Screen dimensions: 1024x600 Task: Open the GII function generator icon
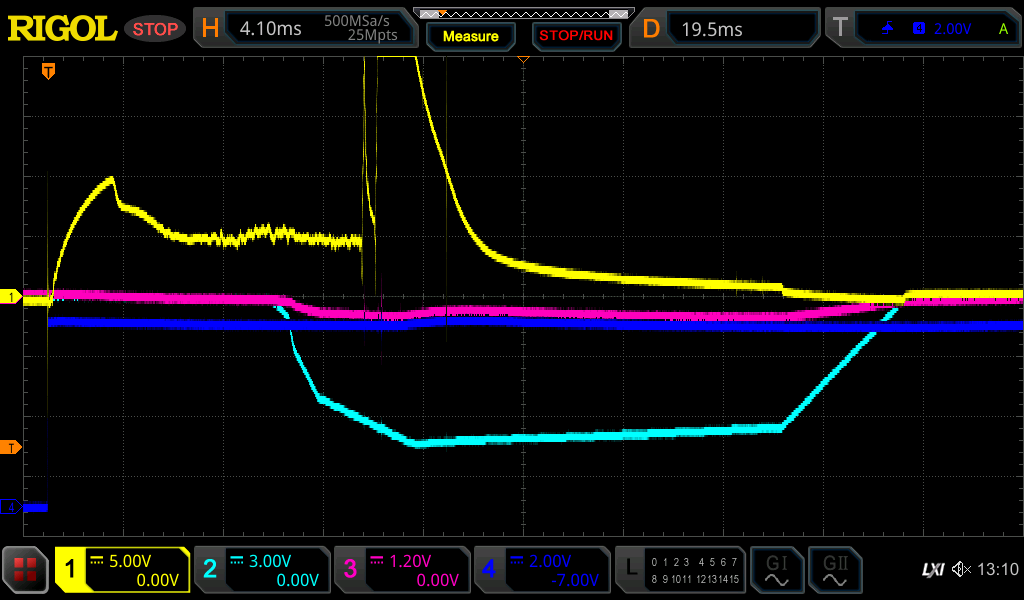835,570
